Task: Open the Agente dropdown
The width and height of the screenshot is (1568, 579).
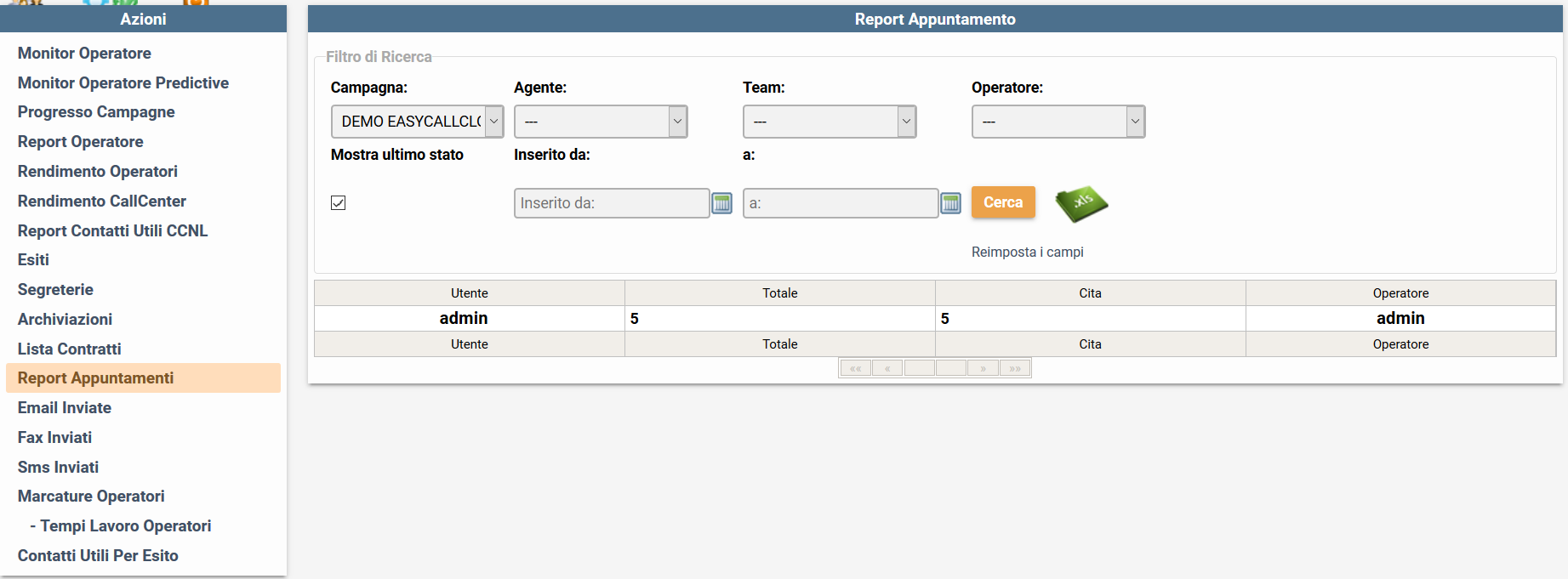Action: tap(601, 122)
